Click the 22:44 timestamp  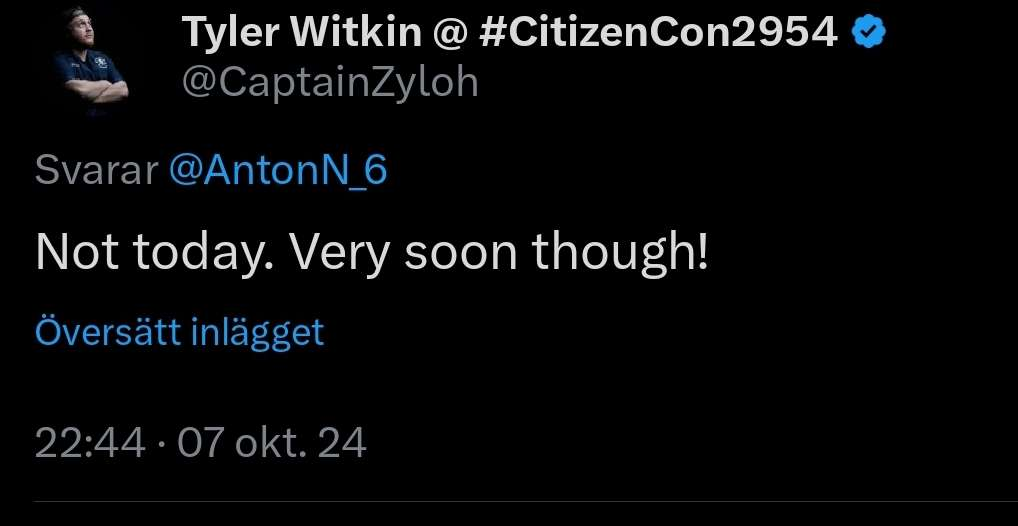click(90, 444)
